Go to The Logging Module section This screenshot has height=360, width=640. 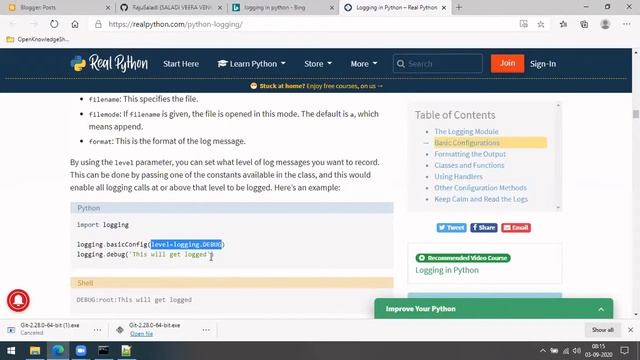click(466, 131)
